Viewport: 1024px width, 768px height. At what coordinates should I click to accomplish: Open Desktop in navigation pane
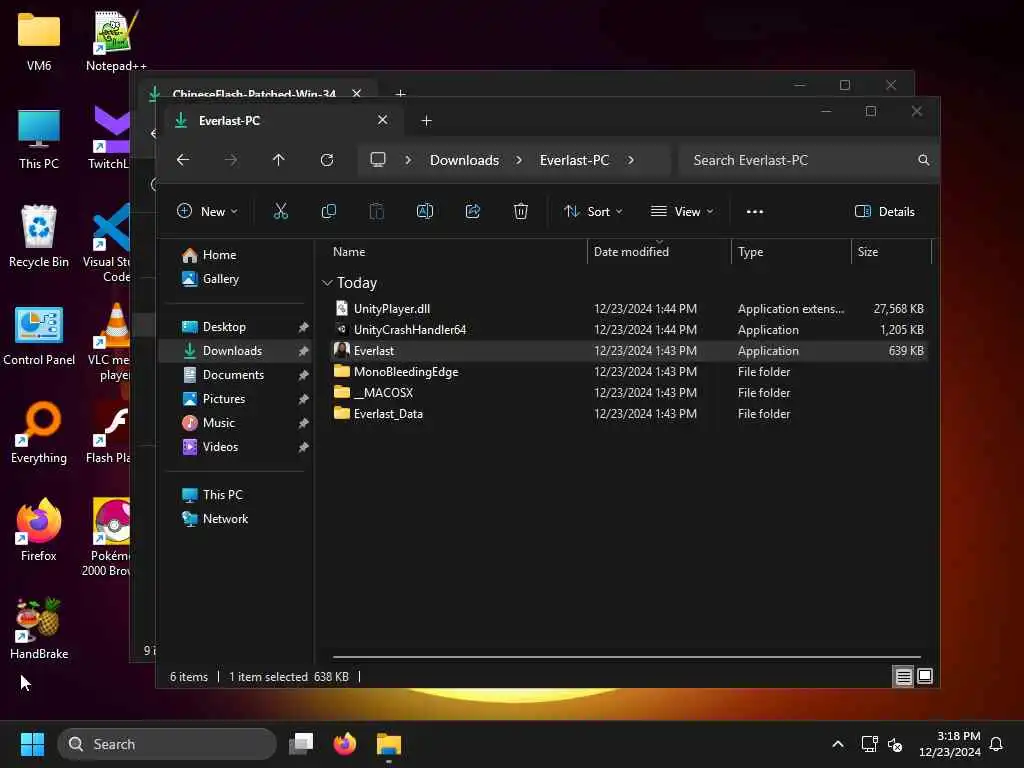(x=224, y=327)
